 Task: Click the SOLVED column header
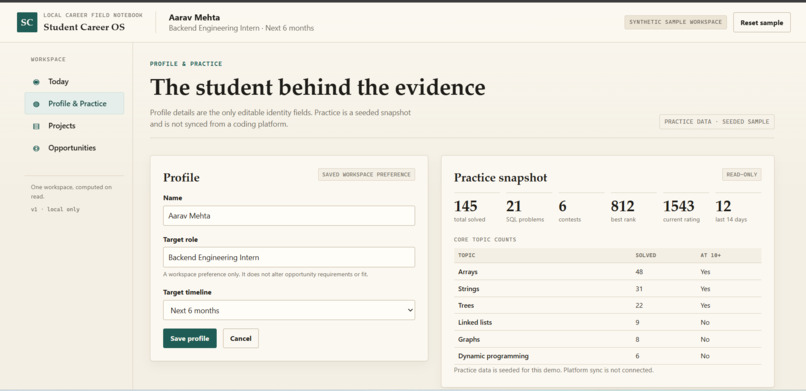(x=646, y=255)
